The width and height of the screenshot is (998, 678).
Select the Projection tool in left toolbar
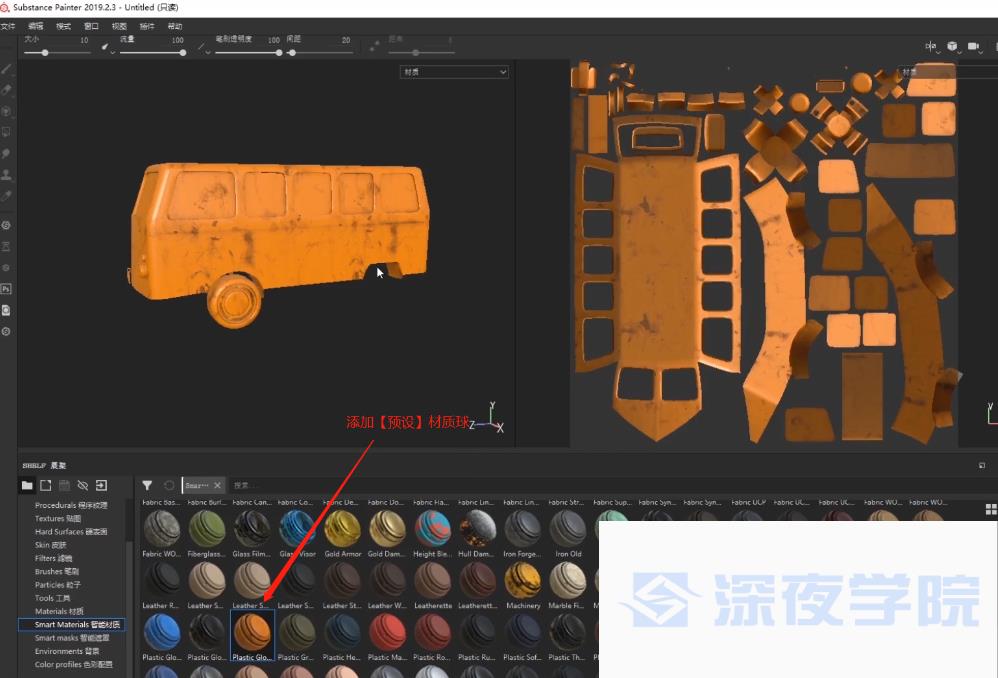tap(7, 111)
